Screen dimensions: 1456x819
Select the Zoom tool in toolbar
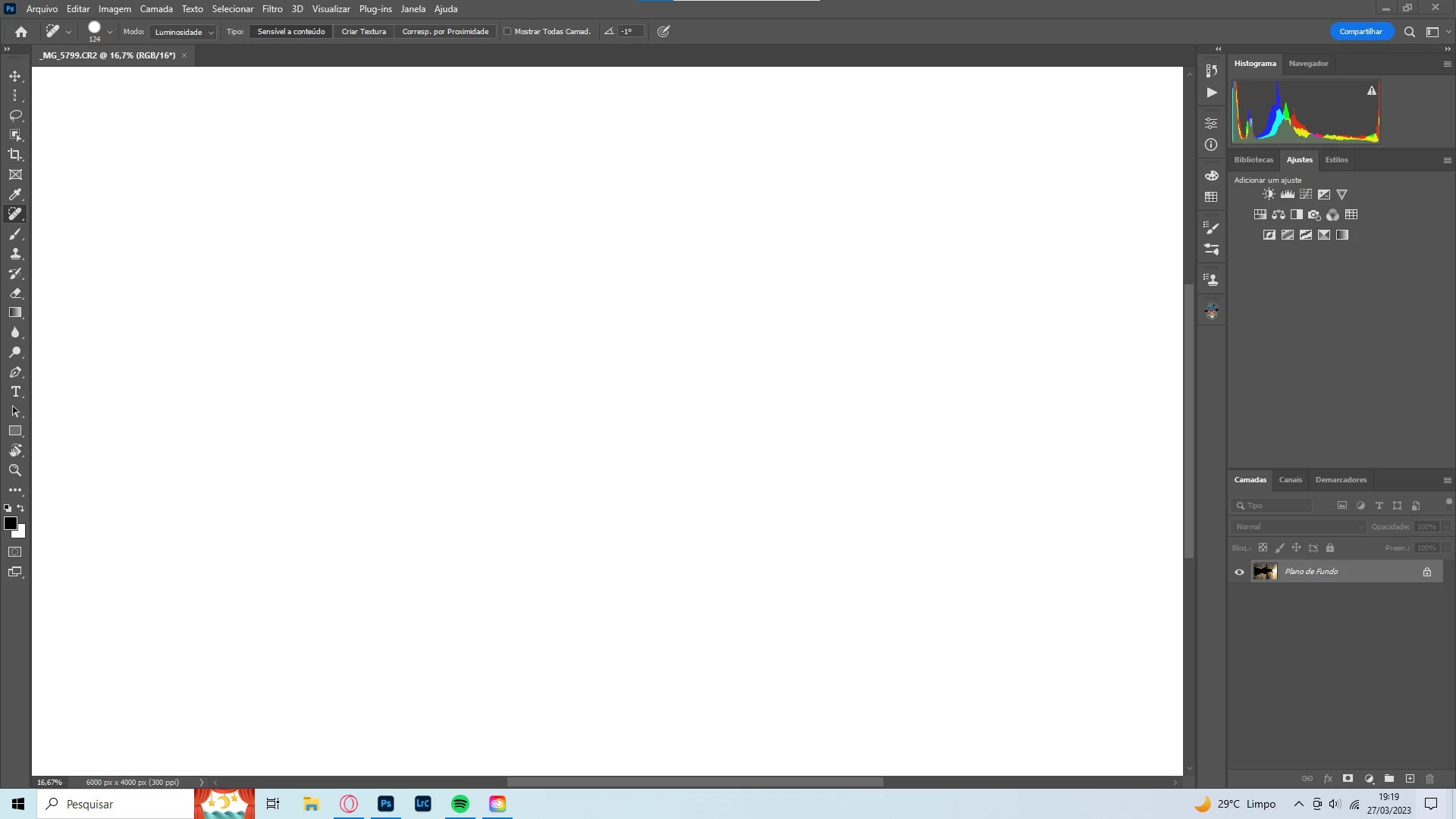click(15, 470)
